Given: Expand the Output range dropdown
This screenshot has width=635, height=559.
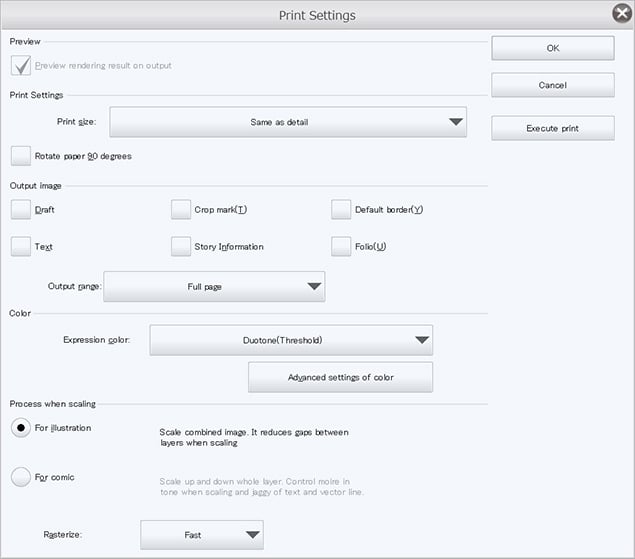Looking at the screenshot, I should (214, 287).
